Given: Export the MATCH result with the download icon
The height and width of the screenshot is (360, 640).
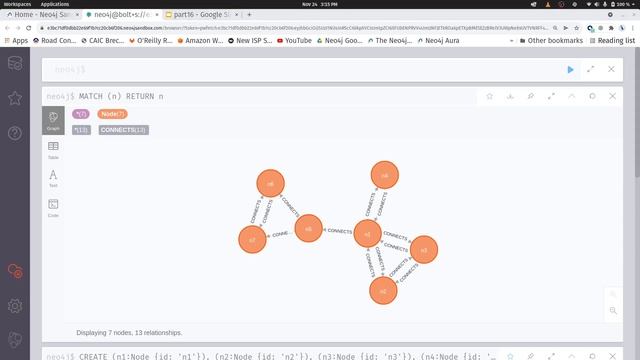Looking at the screenshot, I should (x=510, y=96).
